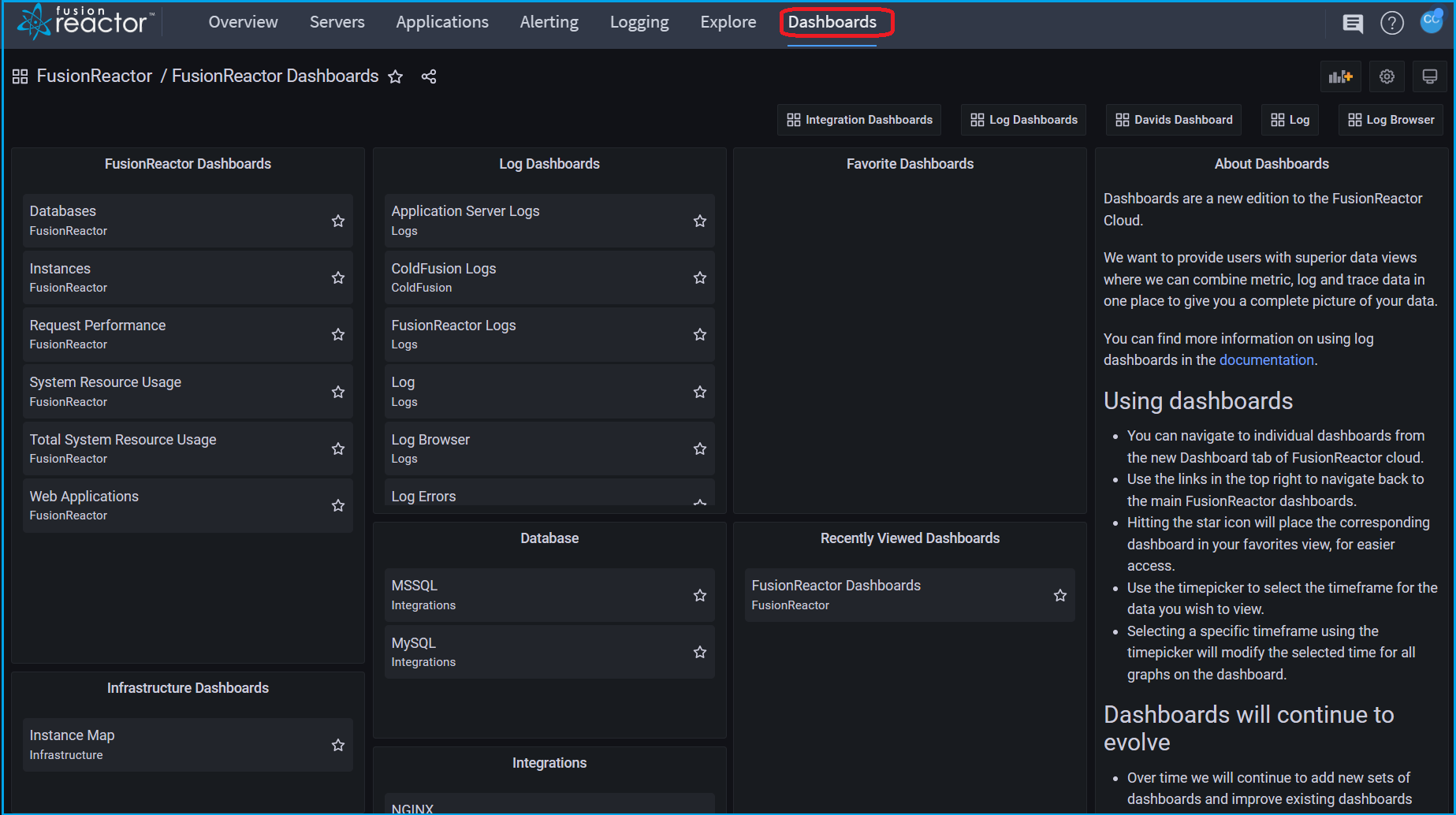Star the Log dashboard row

point(700,392)
